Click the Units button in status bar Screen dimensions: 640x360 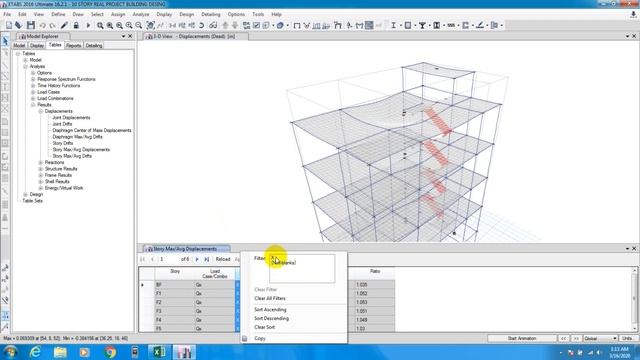tap(628, 338)
